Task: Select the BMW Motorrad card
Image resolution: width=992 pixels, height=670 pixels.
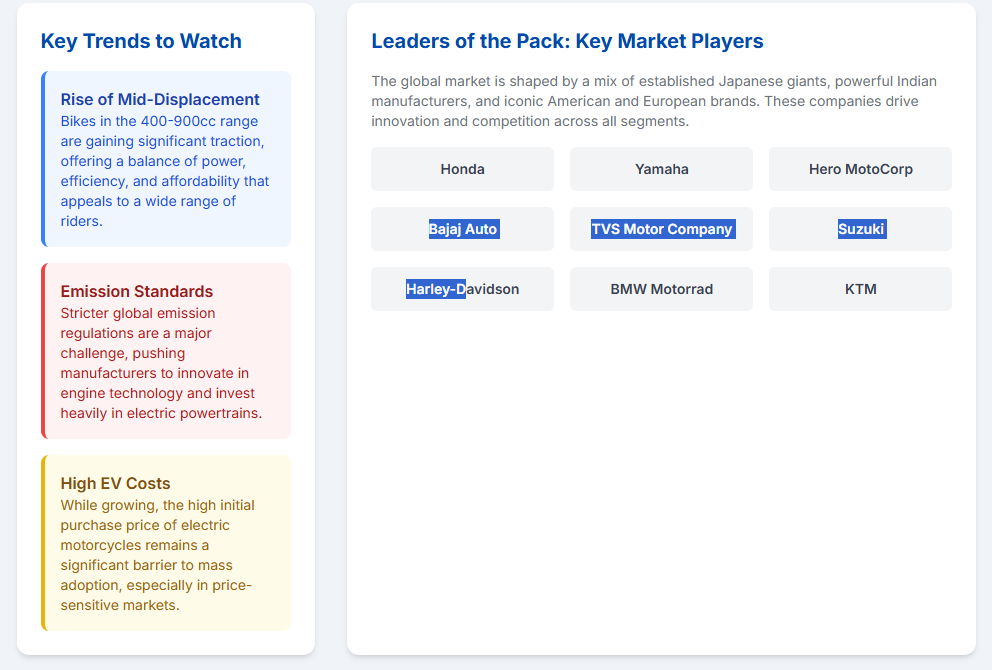Action: (x=661, y=289)
